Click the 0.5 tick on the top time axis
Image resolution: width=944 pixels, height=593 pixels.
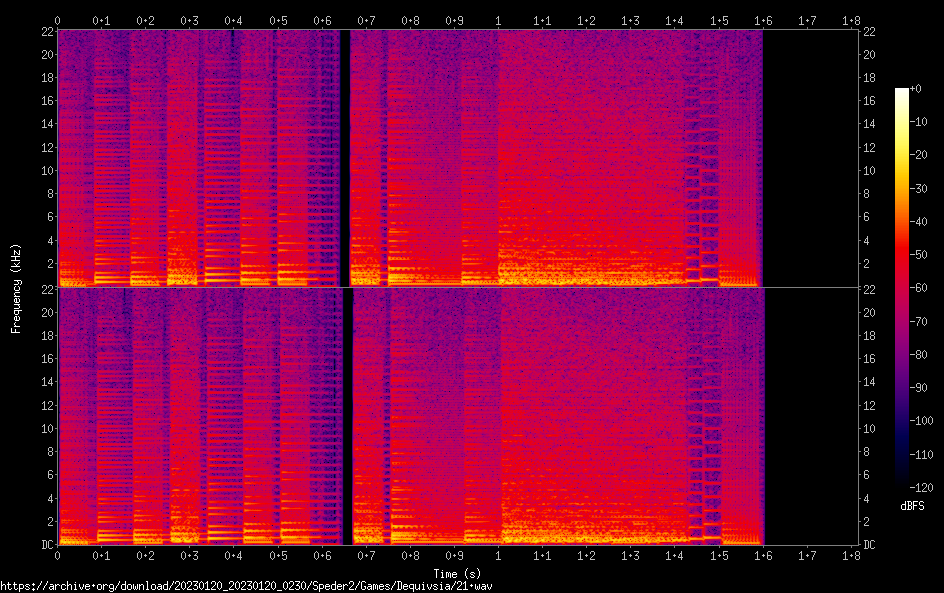pos(277,20)
